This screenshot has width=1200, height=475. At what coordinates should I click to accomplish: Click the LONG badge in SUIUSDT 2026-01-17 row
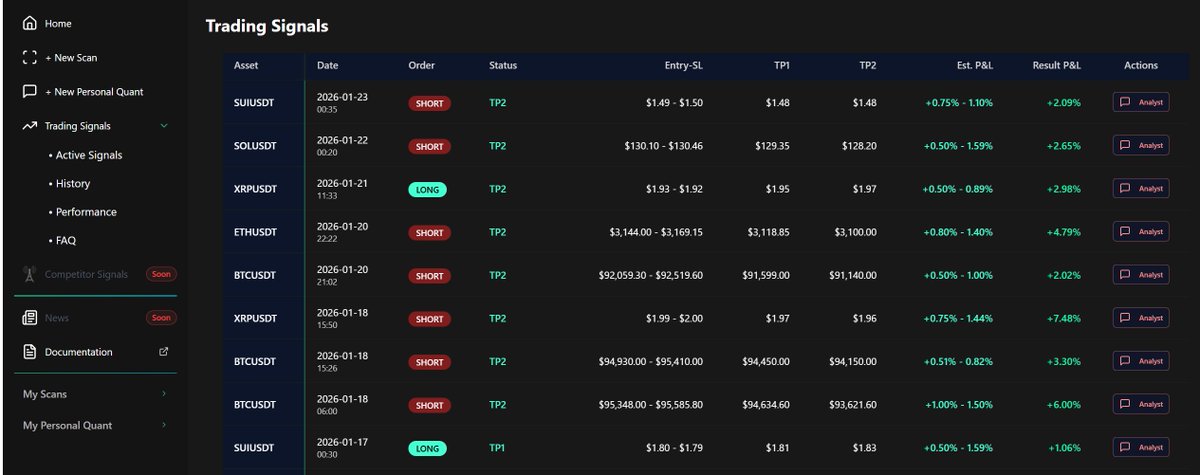click(428, 448)
